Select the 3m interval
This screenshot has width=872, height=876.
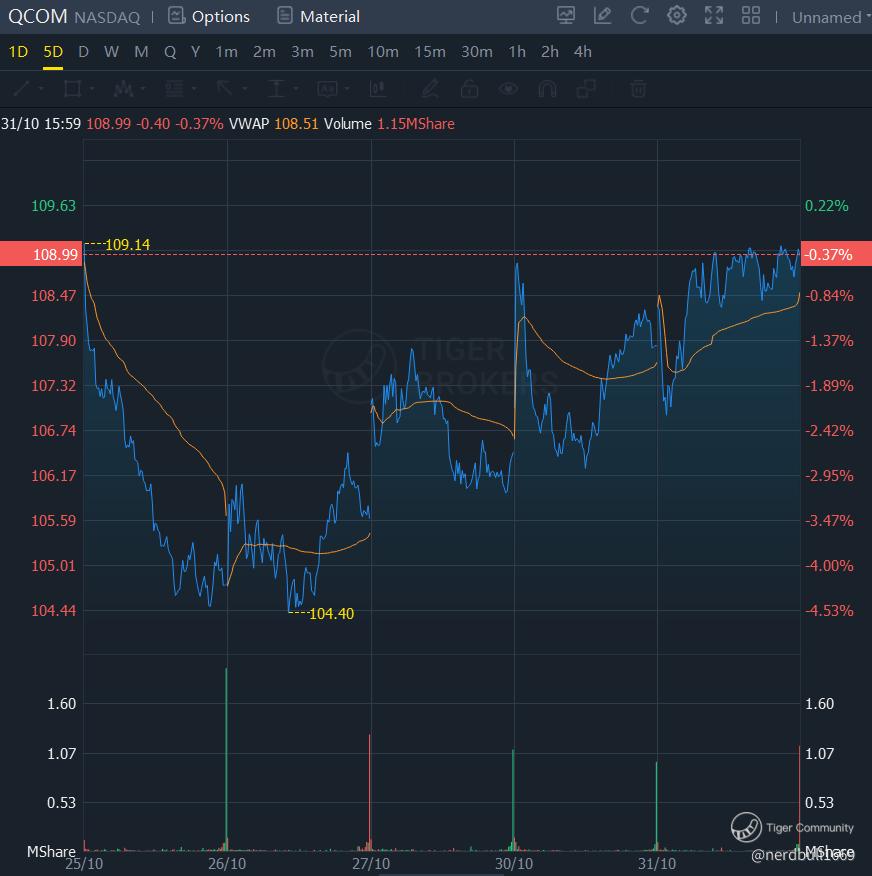(302, 52)
